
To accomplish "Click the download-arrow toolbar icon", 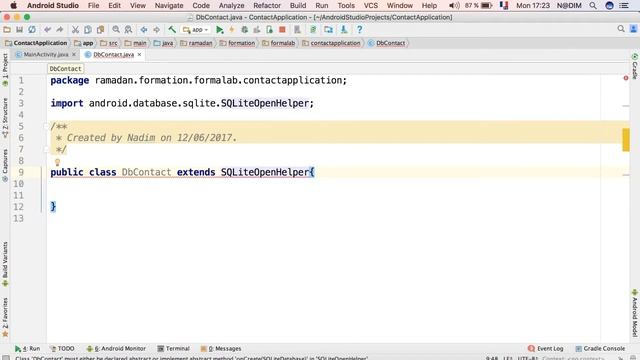I will coord(344,30).
